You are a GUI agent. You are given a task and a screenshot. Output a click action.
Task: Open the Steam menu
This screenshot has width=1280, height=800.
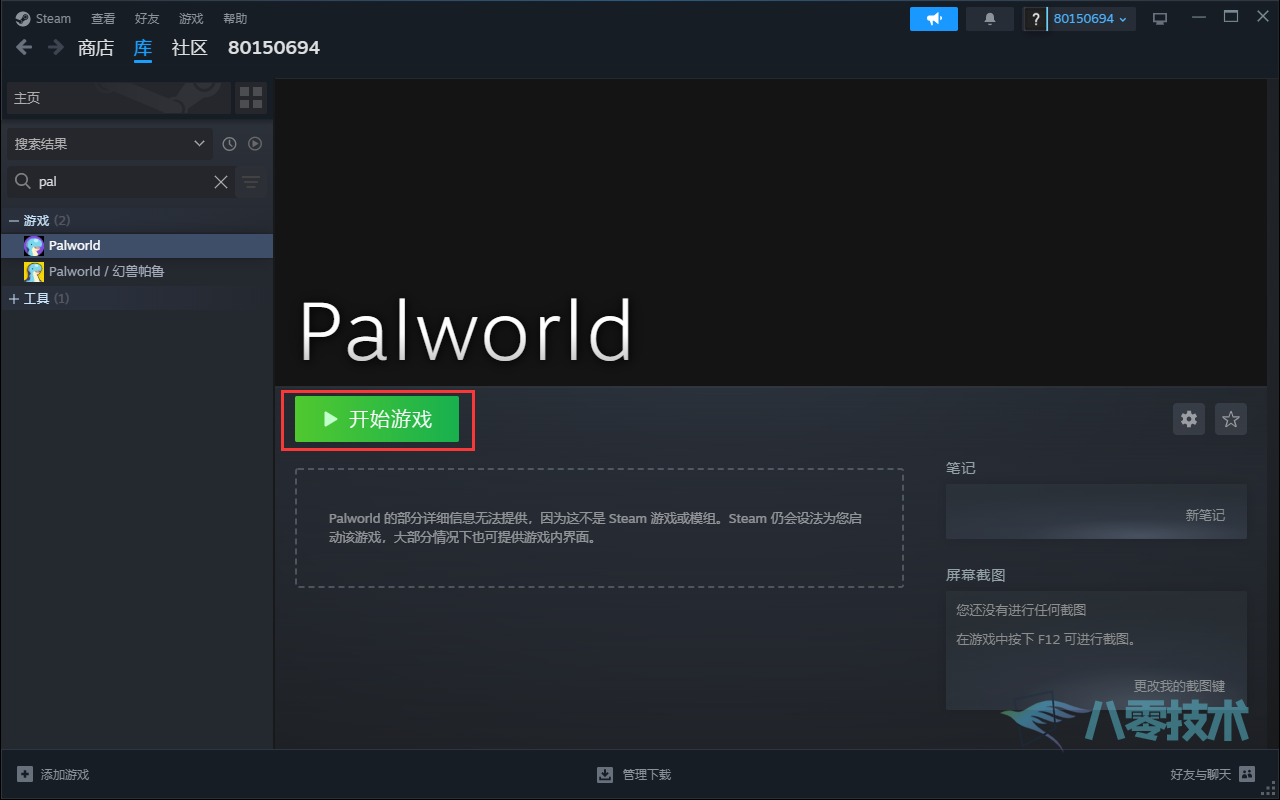[53, 19]
